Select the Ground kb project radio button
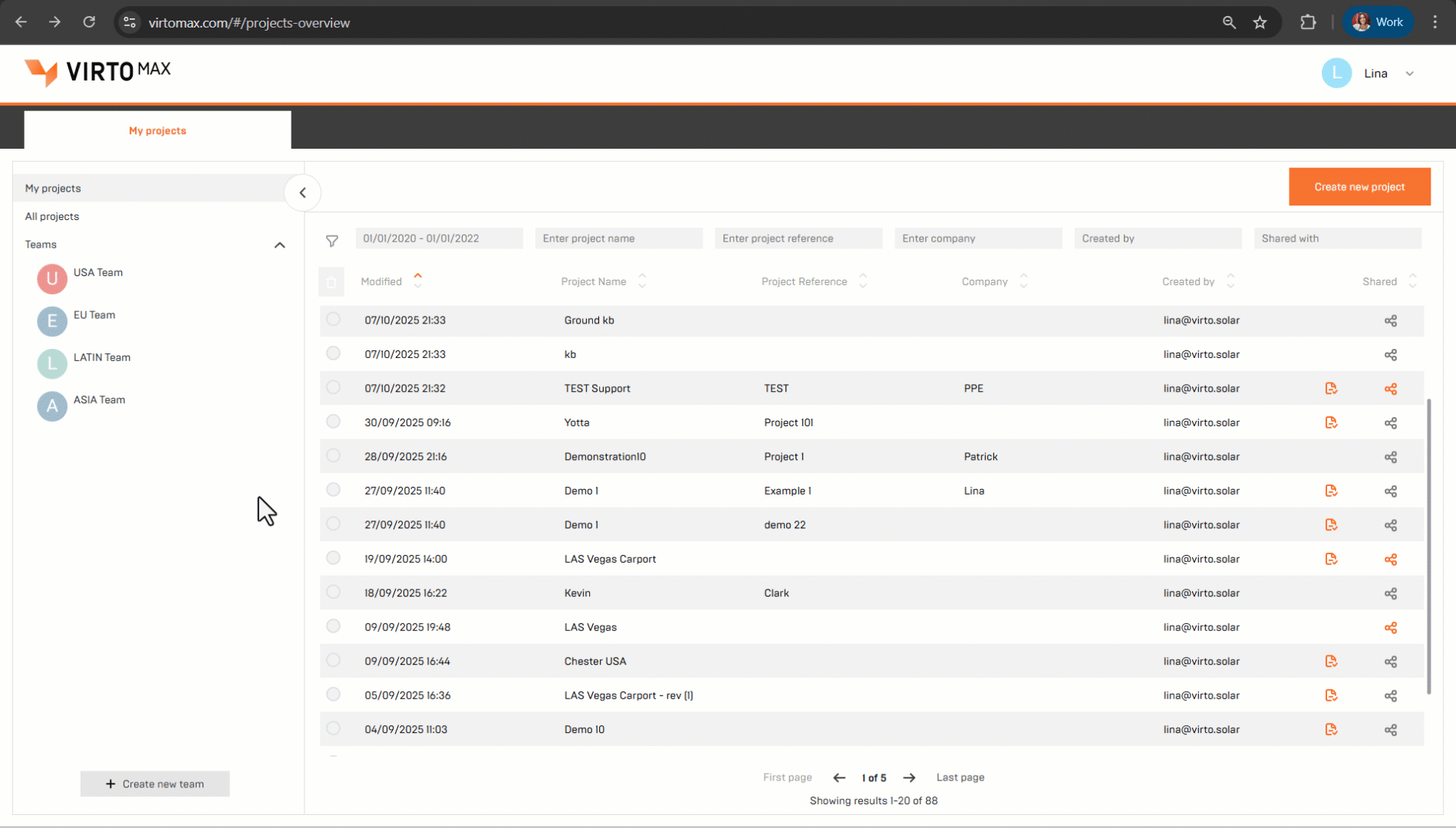This screenshot has height=828, width=1456. (x=333, y=319)
